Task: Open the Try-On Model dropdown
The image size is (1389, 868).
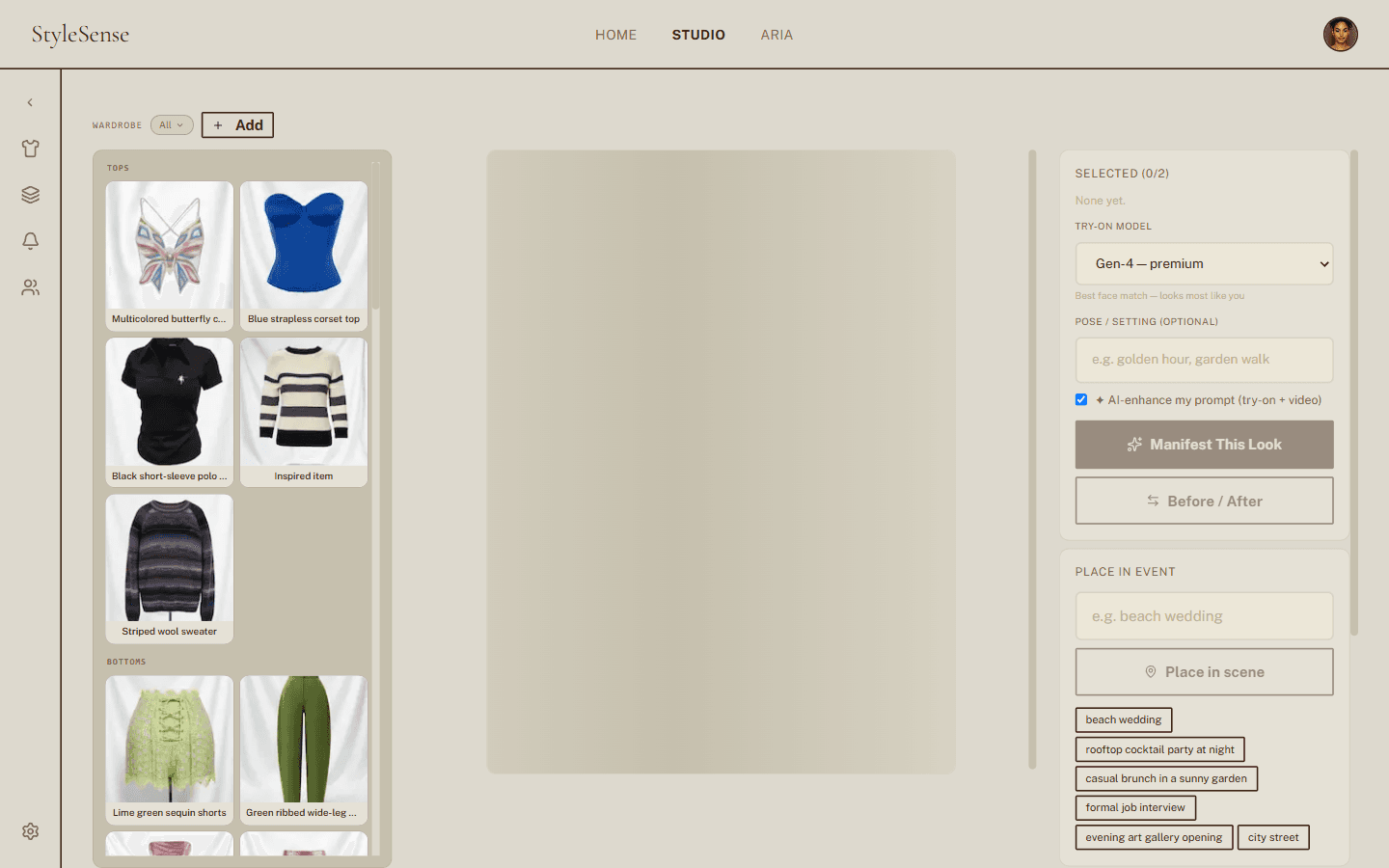Action: coord(1204,263)
